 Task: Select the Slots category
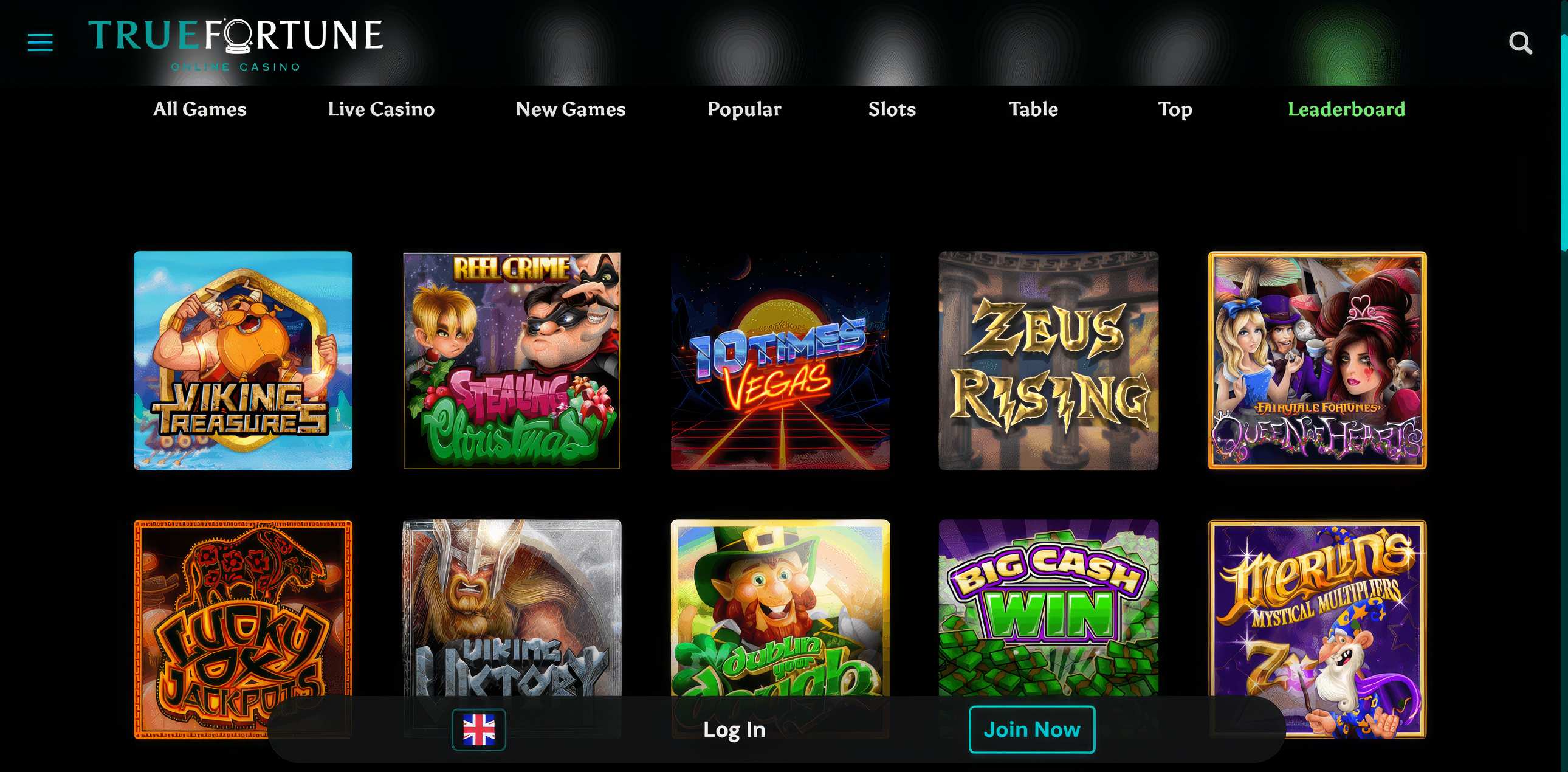[x=892, y=109]
